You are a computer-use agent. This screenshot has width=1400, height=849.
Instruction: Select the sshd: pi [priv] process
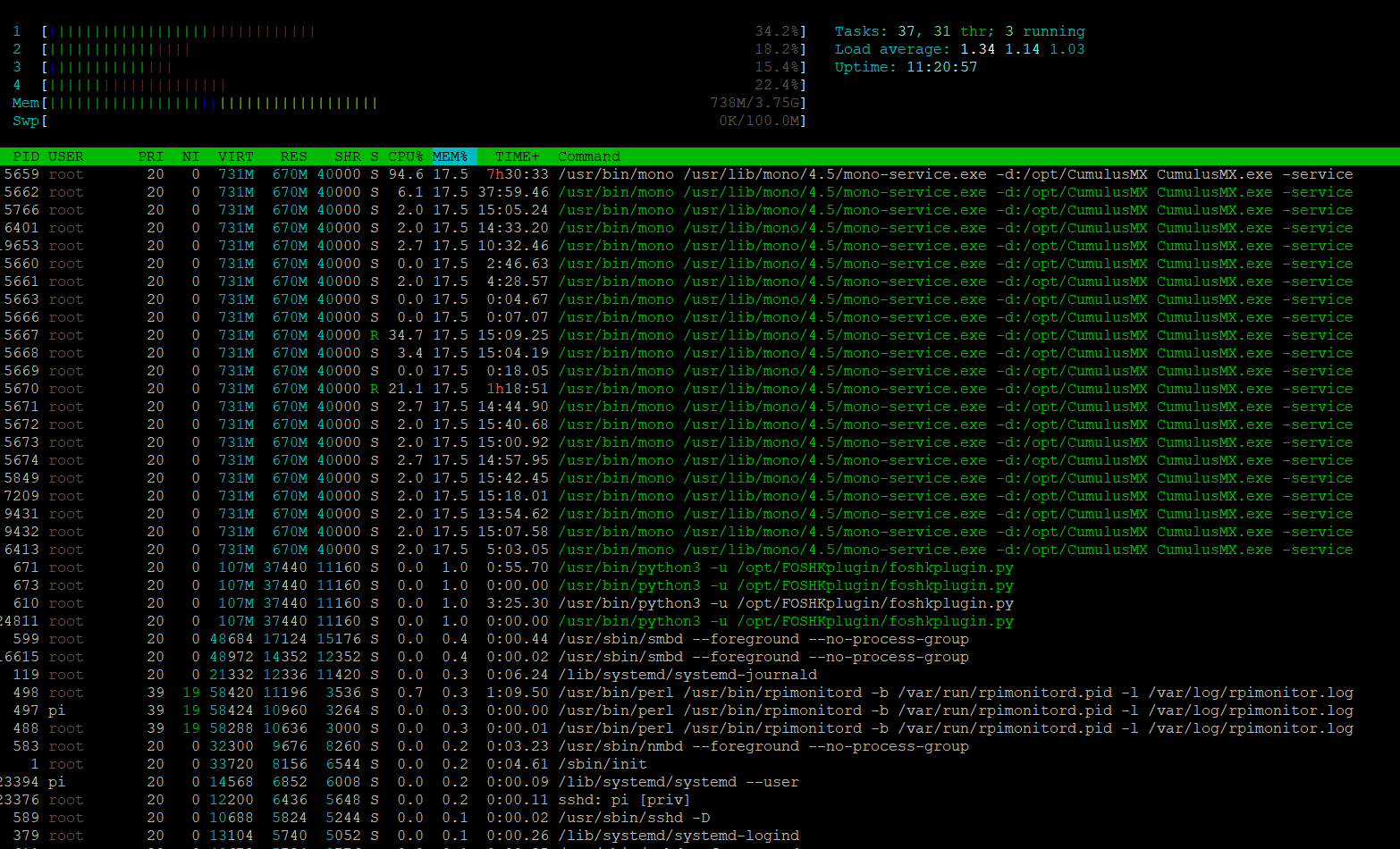[358, 799]
